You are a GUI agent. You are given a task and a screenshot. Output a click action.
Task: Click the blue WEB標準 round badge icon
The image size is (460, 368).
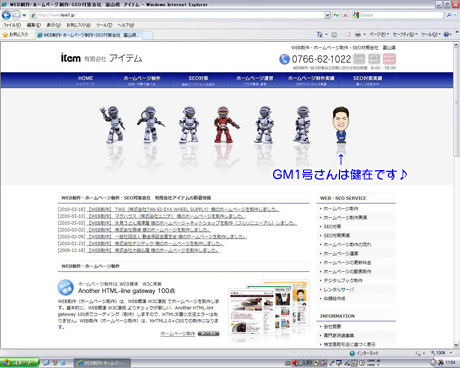coord(66,287)
